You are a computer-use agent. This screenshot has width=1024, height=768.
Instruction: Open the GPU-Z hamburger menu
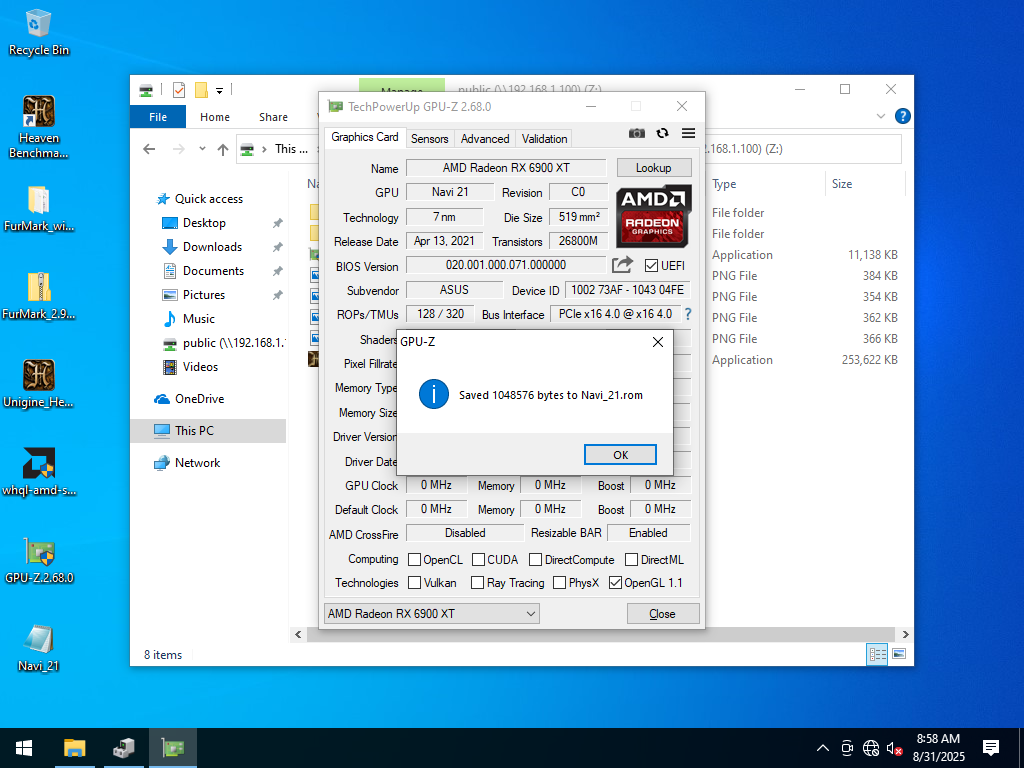[688, 133]
